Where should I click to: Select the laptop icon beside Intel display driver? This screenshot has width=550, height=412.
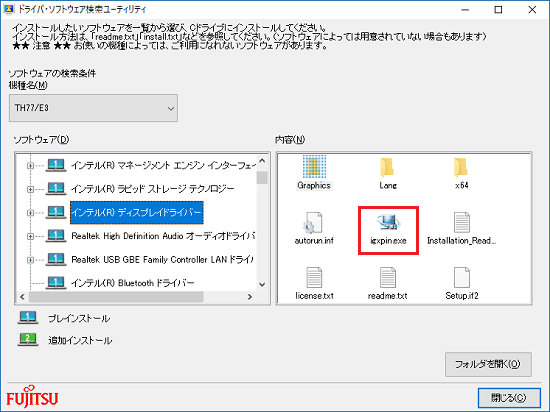tap(56, 212)
